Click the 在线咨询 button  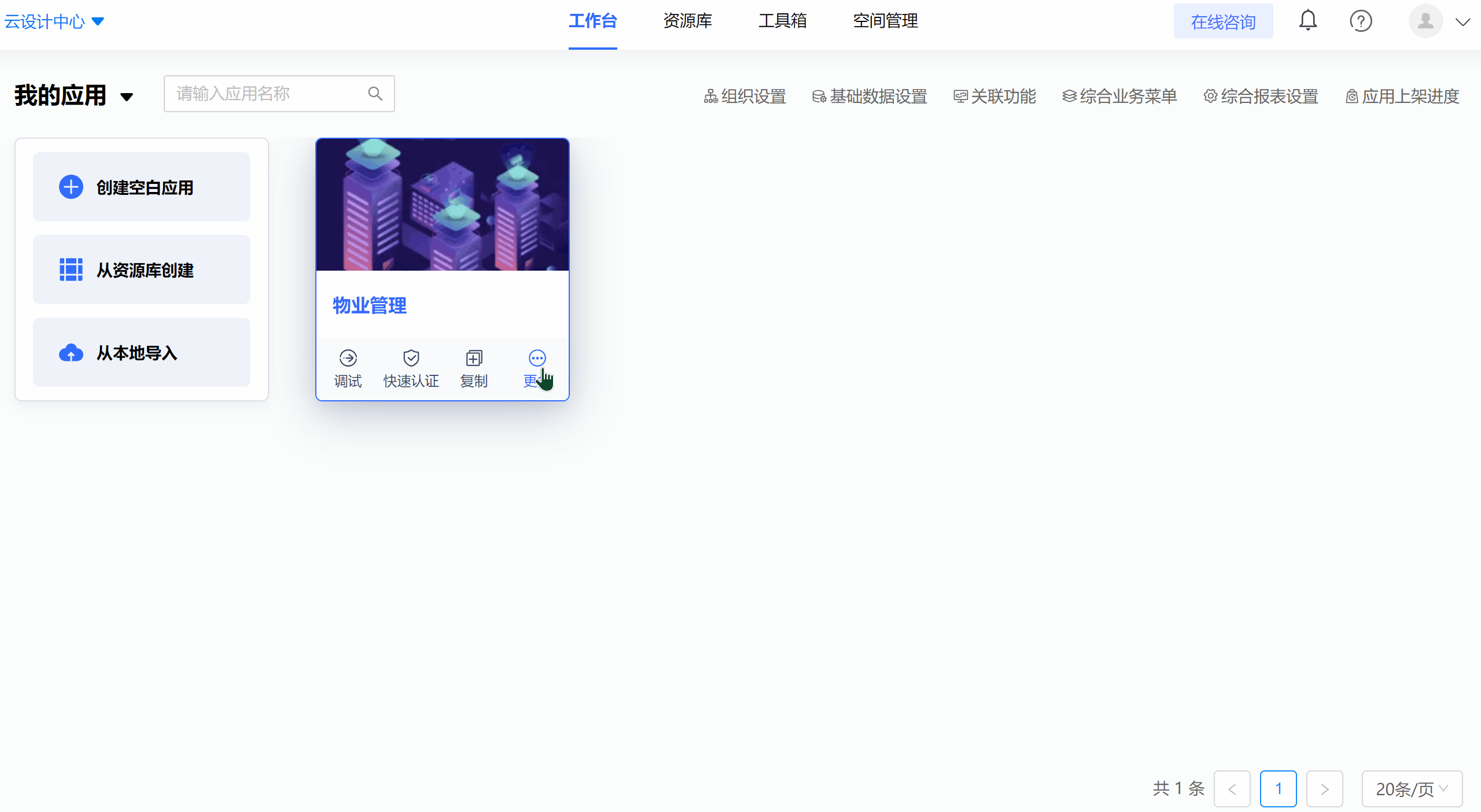point(1223,21)
